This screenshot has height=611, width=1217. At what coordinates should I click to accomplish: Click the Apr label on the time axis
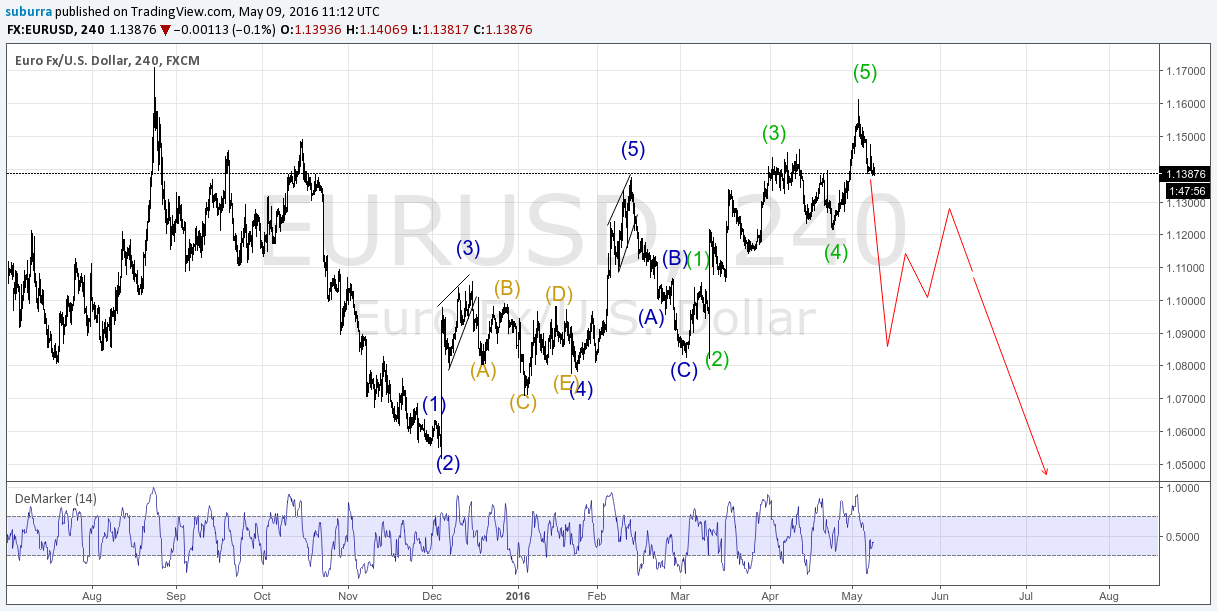769,595
